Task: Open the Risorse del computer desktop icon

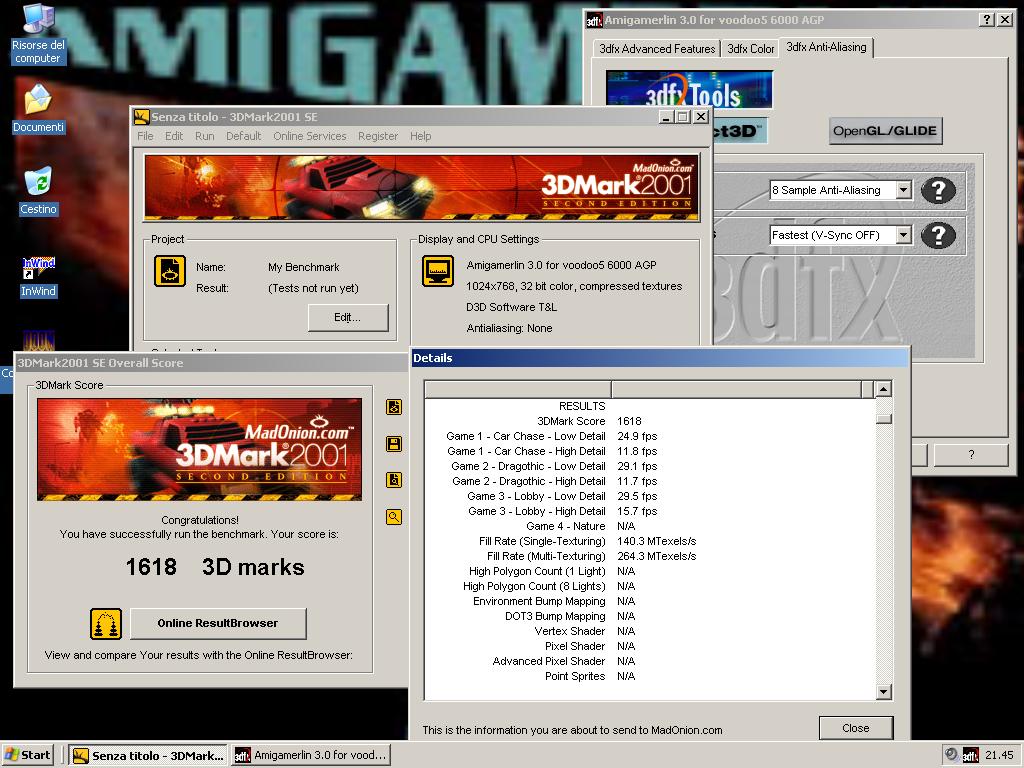Action: (x=38, y=33)
